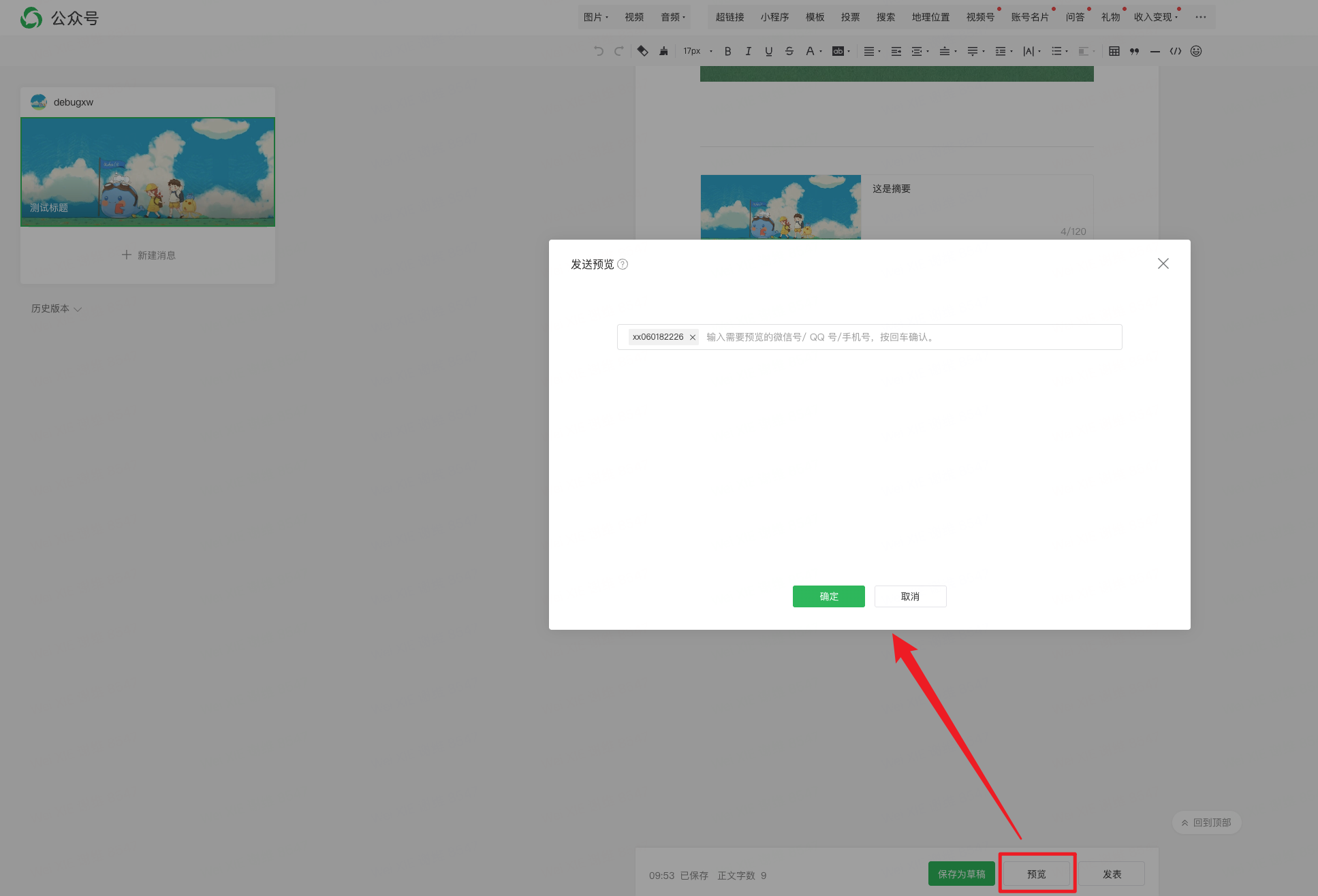1318x896 pixels.
Task: Click the strikethrough icon
Action: pyautogui.click(x=789, y=51)
